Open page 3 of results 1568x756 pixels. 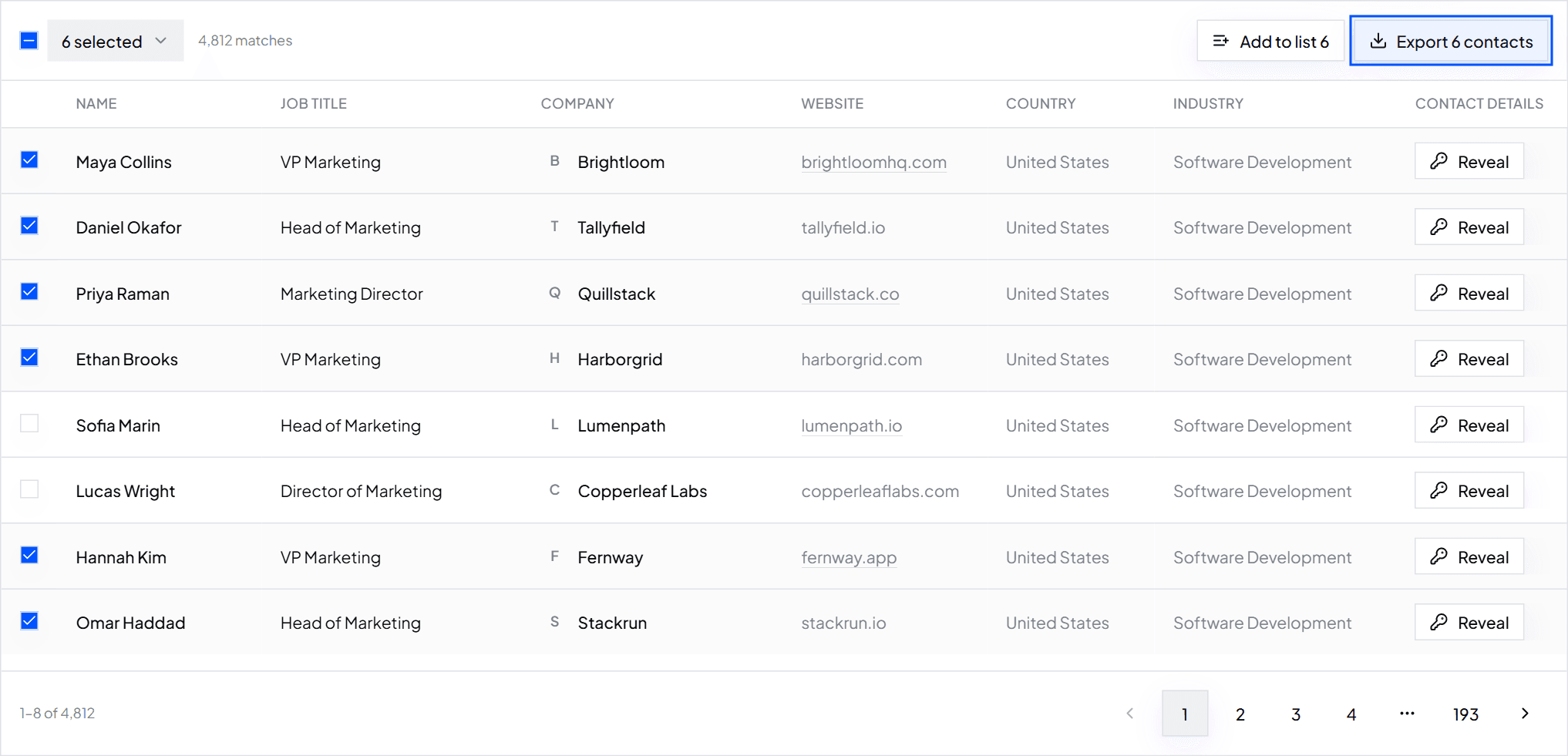tap(1296, 714)
